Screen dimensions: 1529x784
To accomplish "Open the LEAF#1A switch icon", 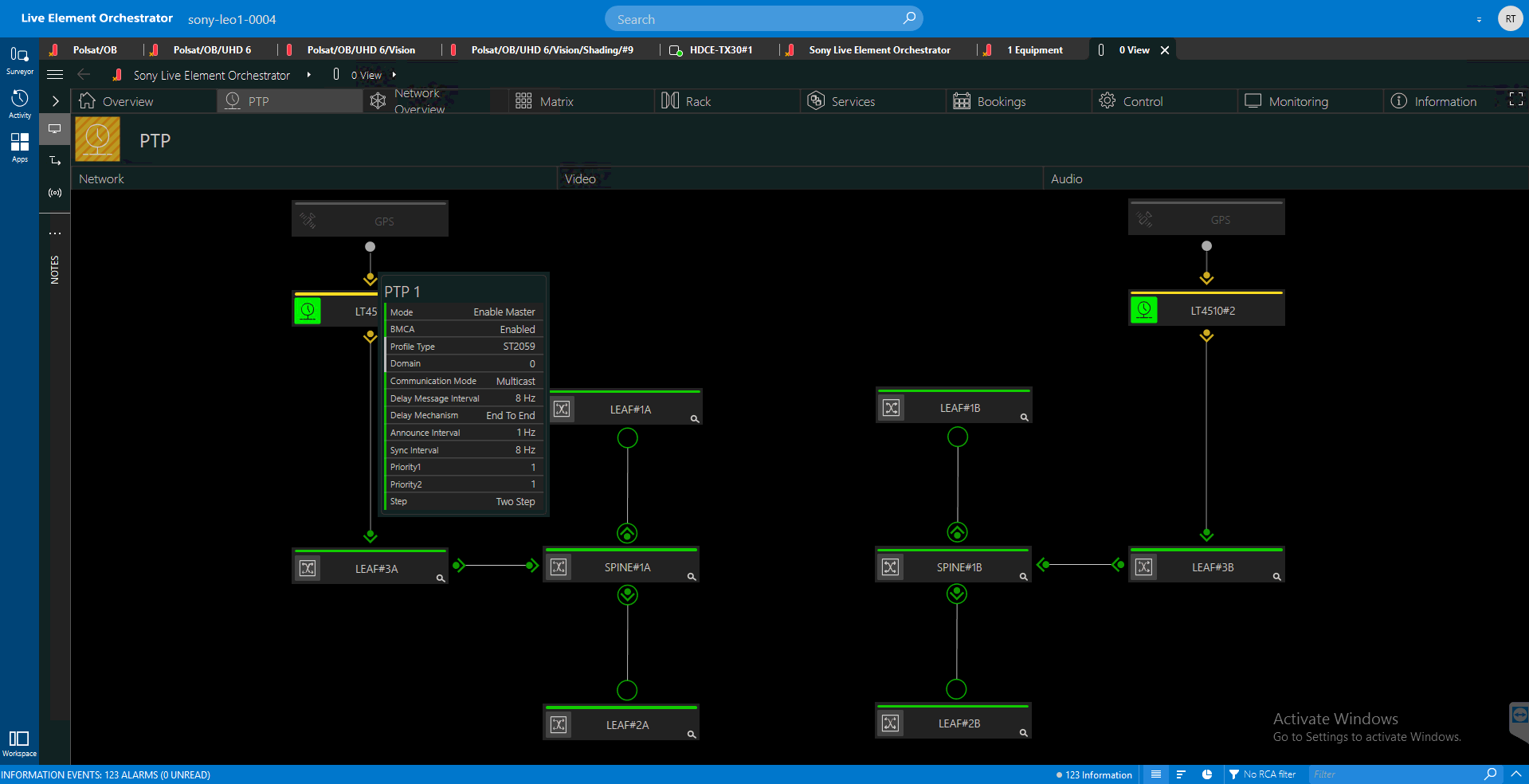I will [562, 409].
